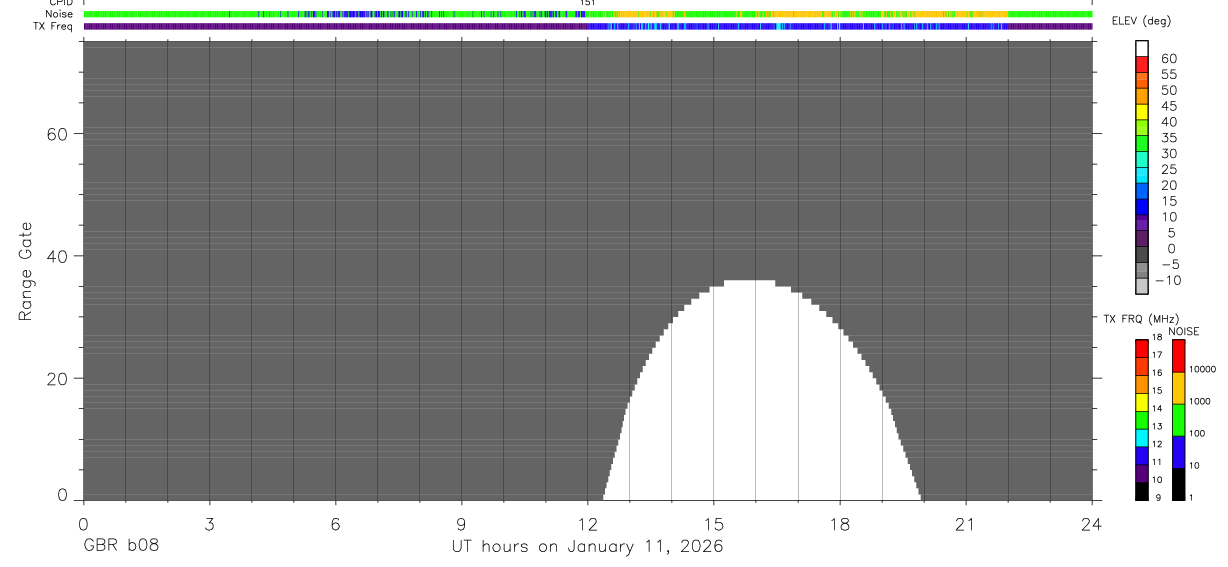The width and height of the screenshot is (1228, 567).
Task: Pick the red top swatch in TX FRQ bar
Action: [x=1142, y=347]
